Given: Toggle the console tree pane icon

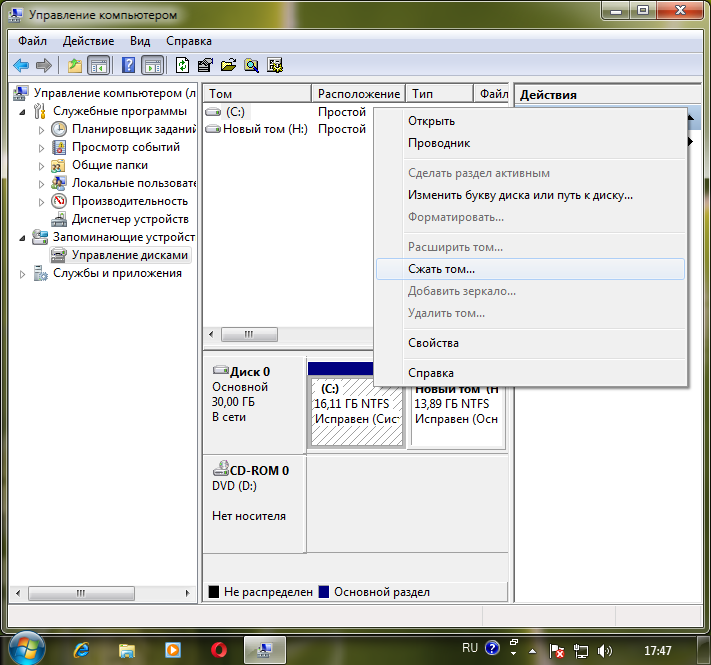Looking at the screenshot, I should tap(99, 65).
